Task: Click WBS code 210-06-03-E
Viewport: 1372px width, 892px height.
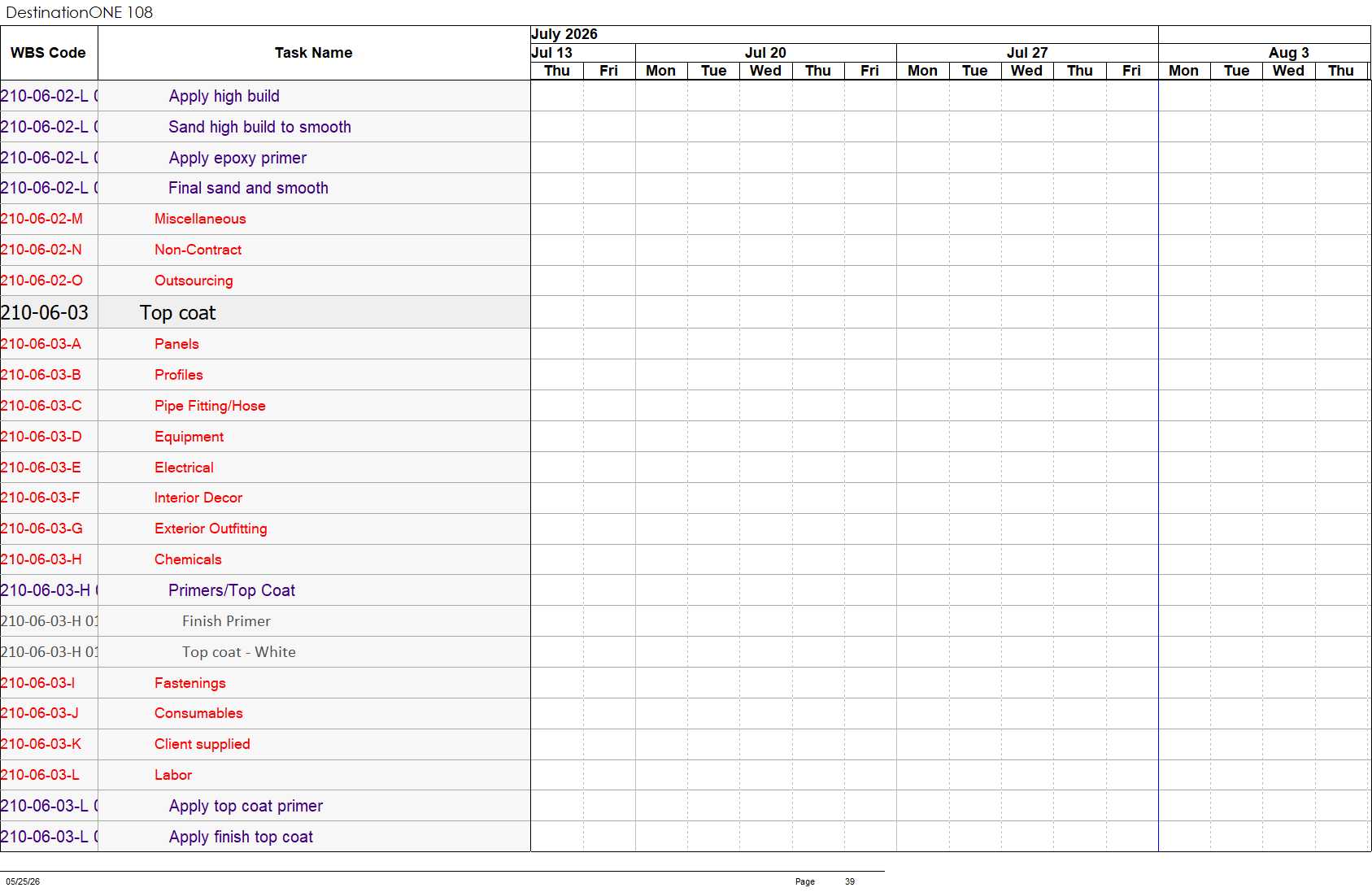Action: (41, 468)
